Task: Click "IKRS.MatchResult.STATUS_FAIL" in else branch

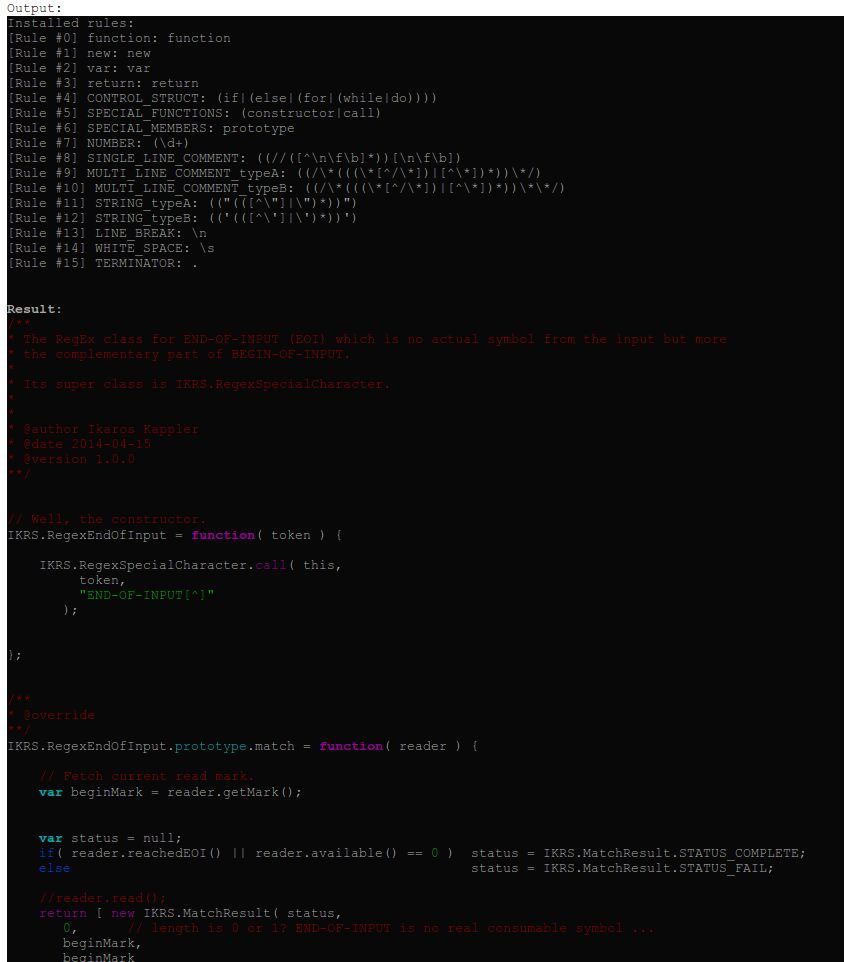Action: point(658,868)
